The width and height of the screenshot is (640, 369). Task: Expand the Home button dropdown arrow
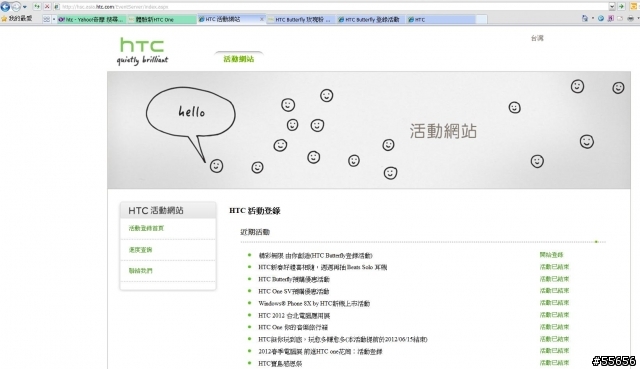[x=593, y=19]
